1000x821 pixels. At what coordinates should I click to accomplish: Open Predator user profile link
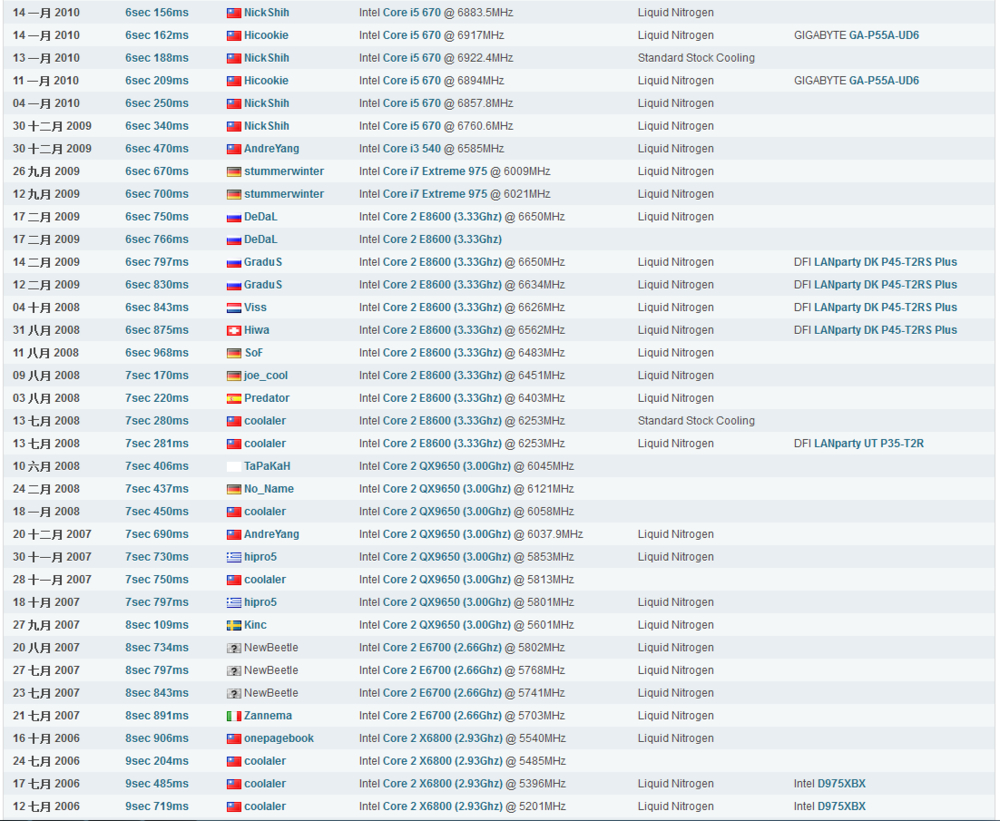point(267,398)
